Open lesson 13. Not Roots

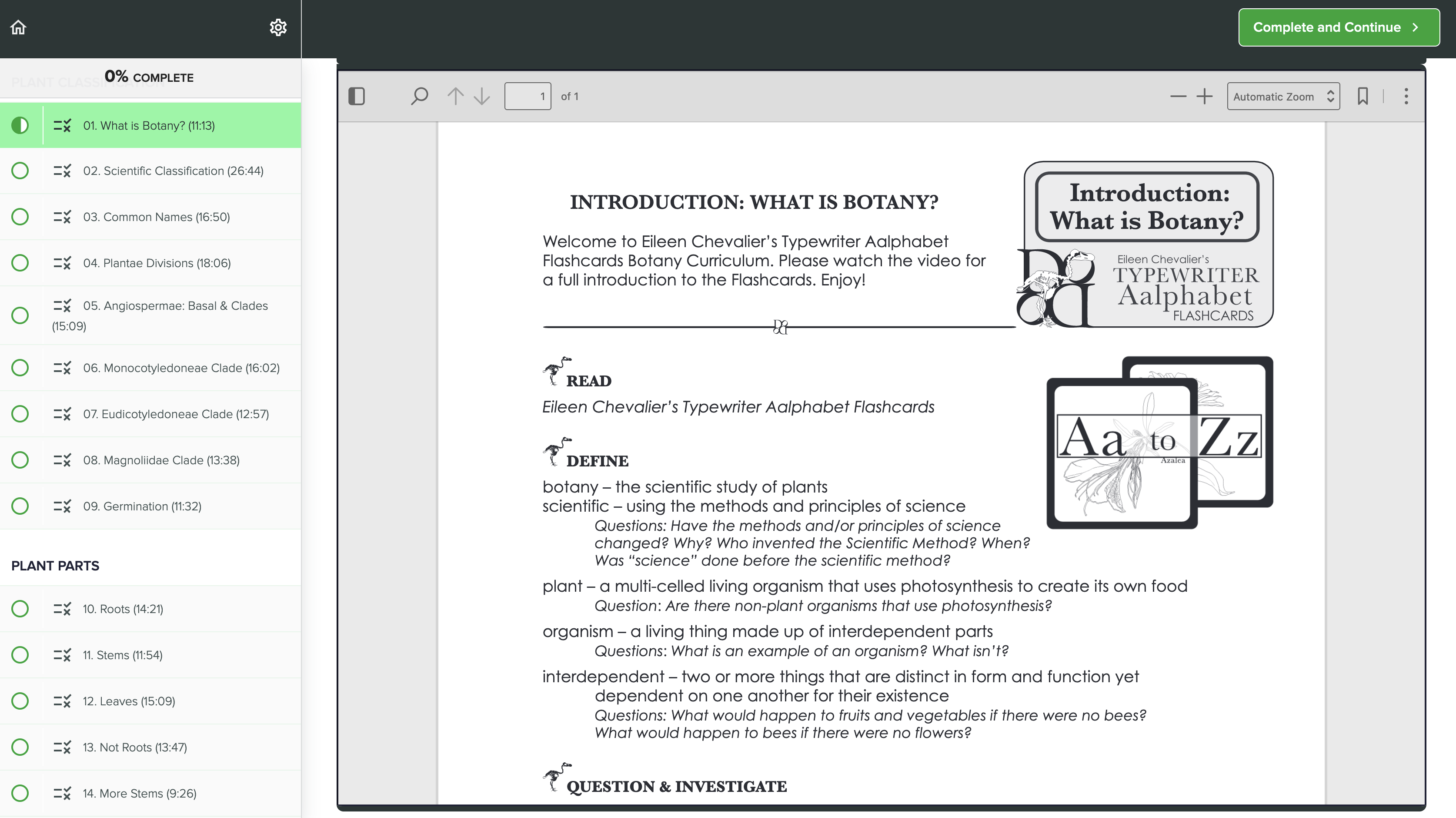click(150, 747)
